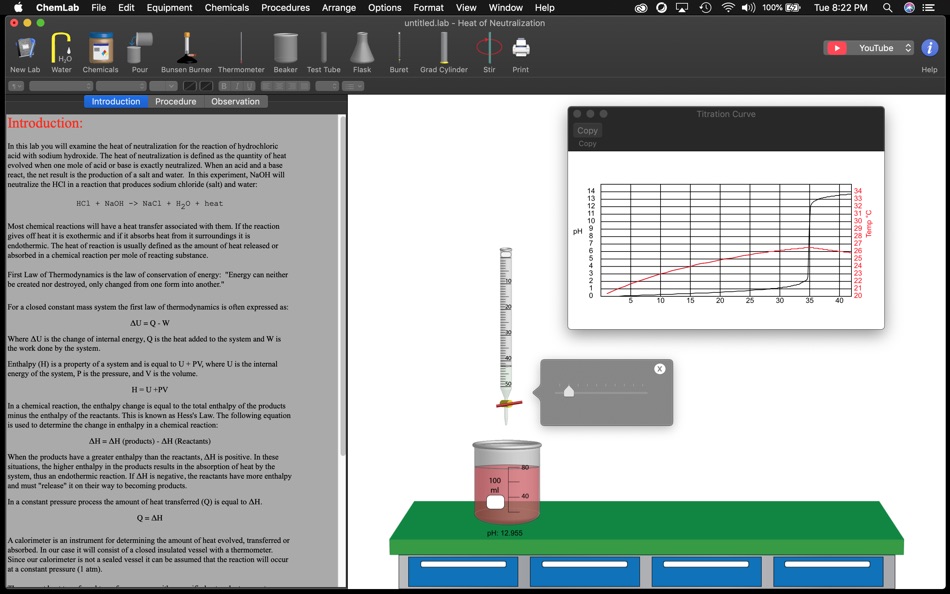Add a Thermometer from the toolbar
Image resolution: width=950 pixels, height=594 pixels.
click(x=241, y=53)
